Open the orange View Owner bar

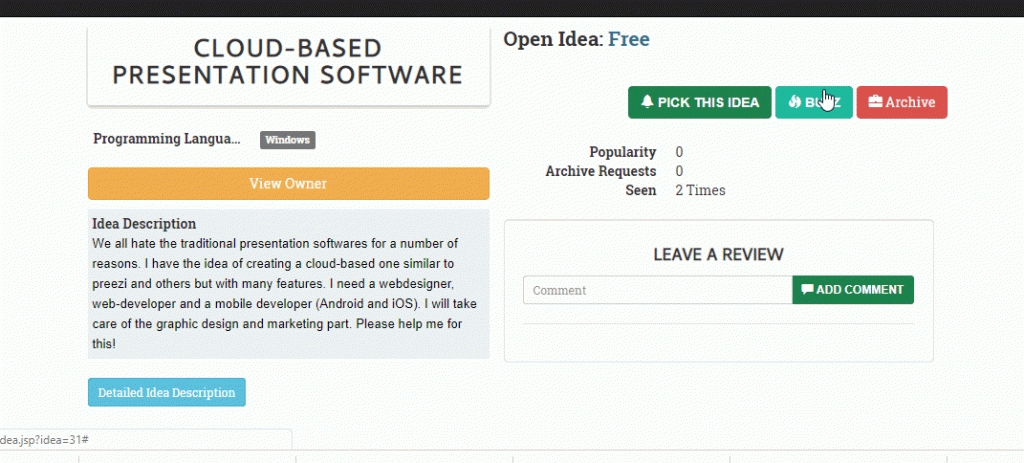click(x=288, y=184)
